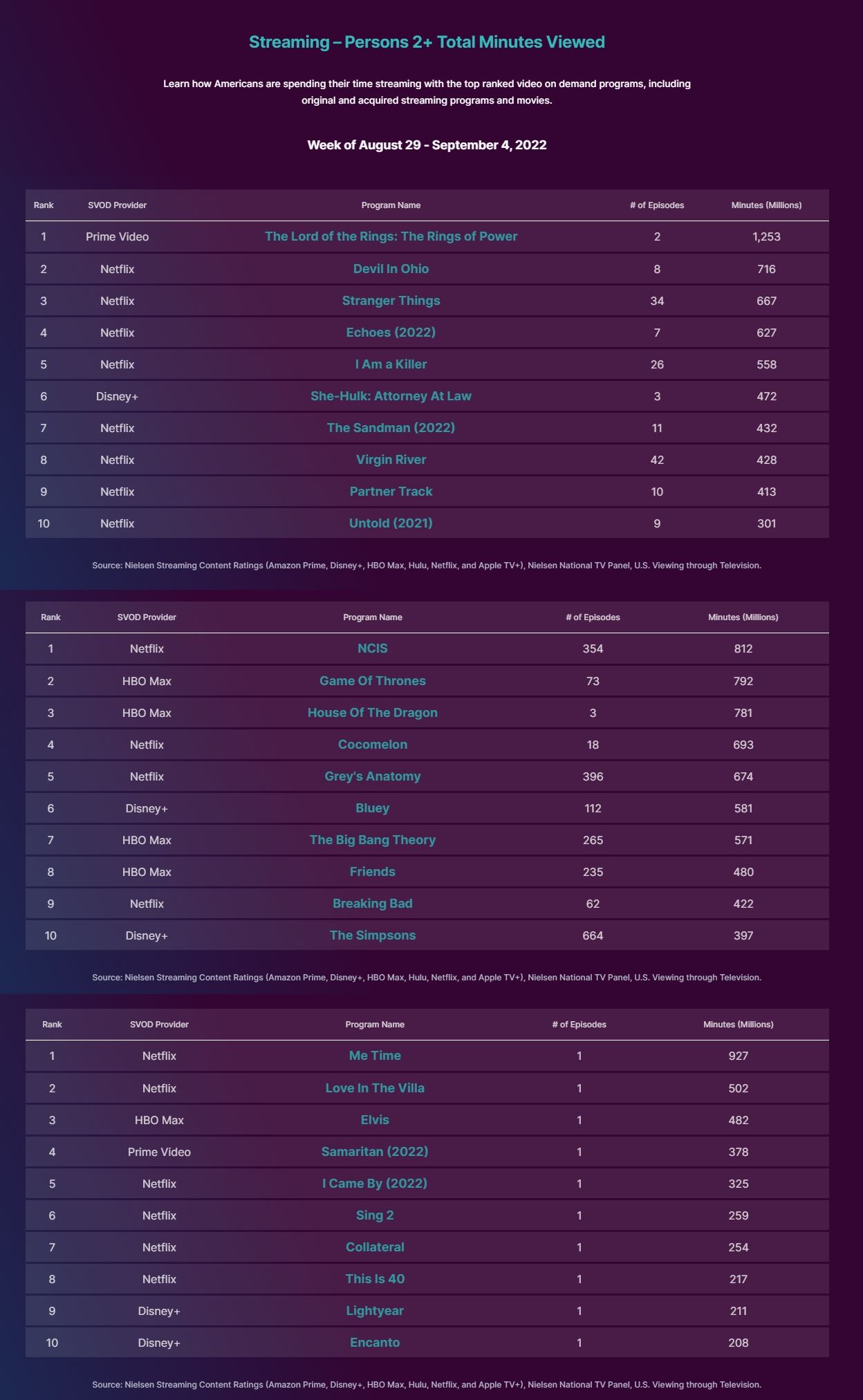This screenshot has width=863, height=1400.
Task: Click the Samaritan (2022) title
Action: click(375, 1152)
